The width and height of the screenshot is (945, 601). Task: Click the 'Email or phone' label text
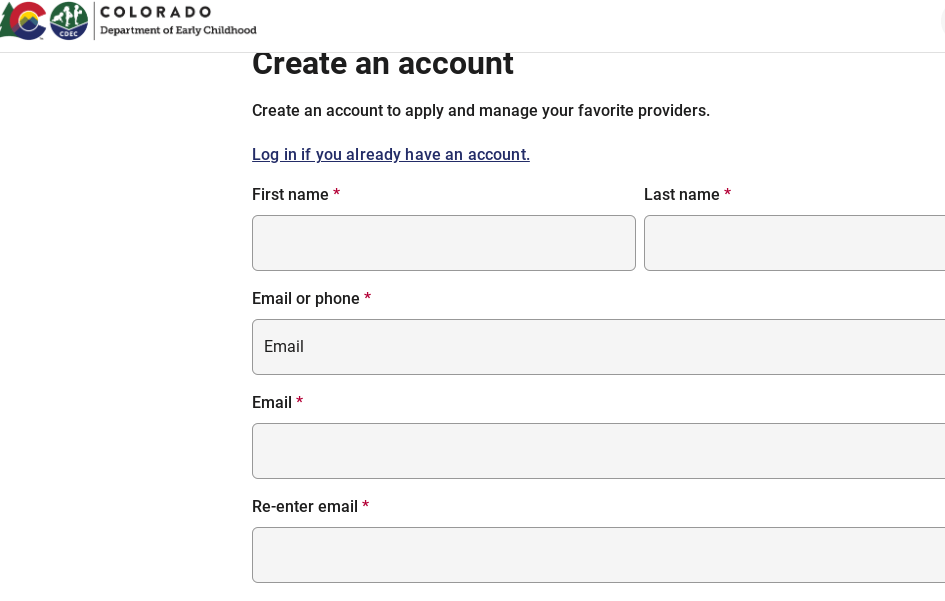[305, 299]
